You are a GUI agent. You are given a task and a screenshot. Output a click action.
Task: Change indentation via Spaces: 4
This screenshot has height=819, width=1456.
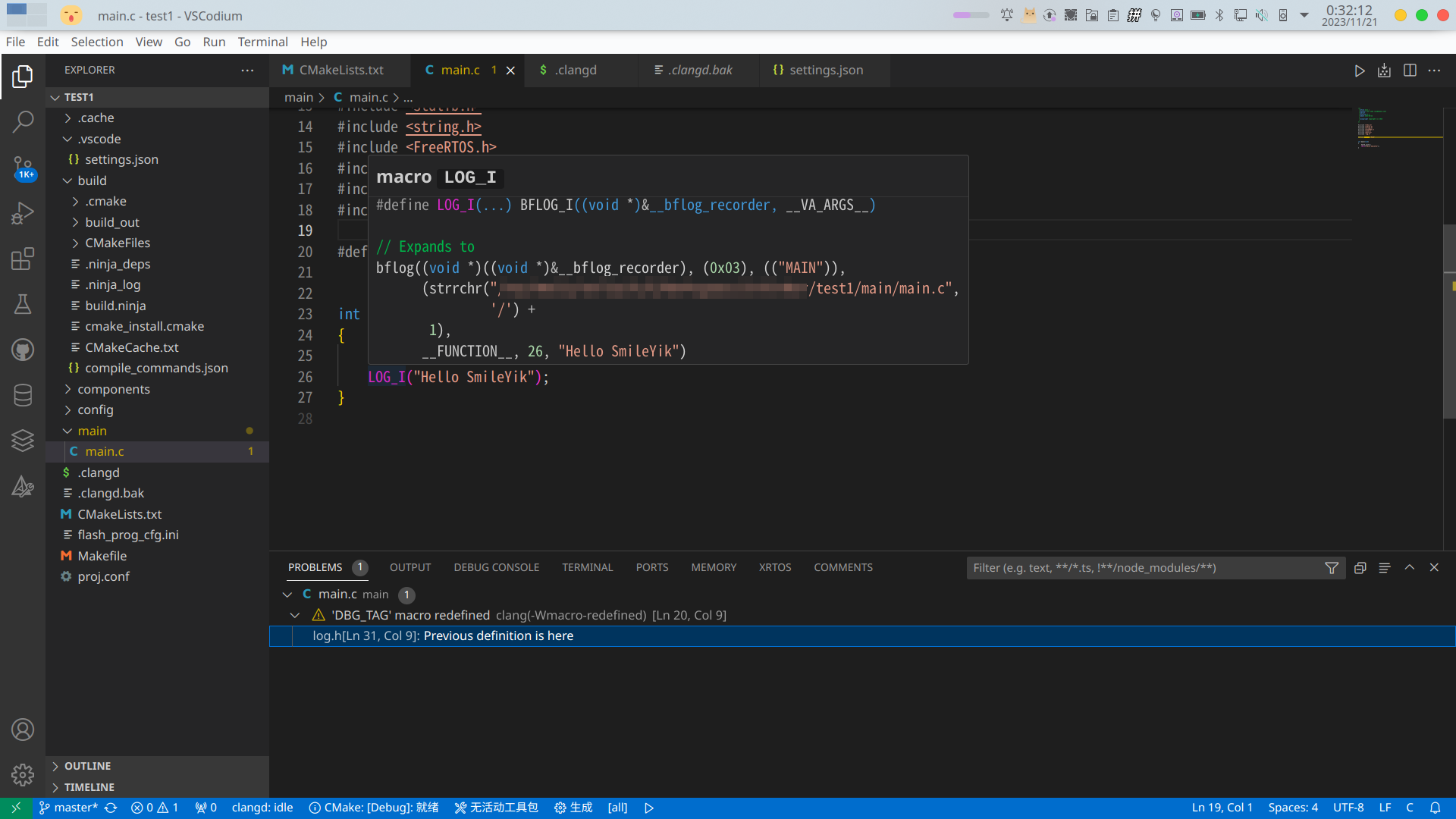[1293, 808]
